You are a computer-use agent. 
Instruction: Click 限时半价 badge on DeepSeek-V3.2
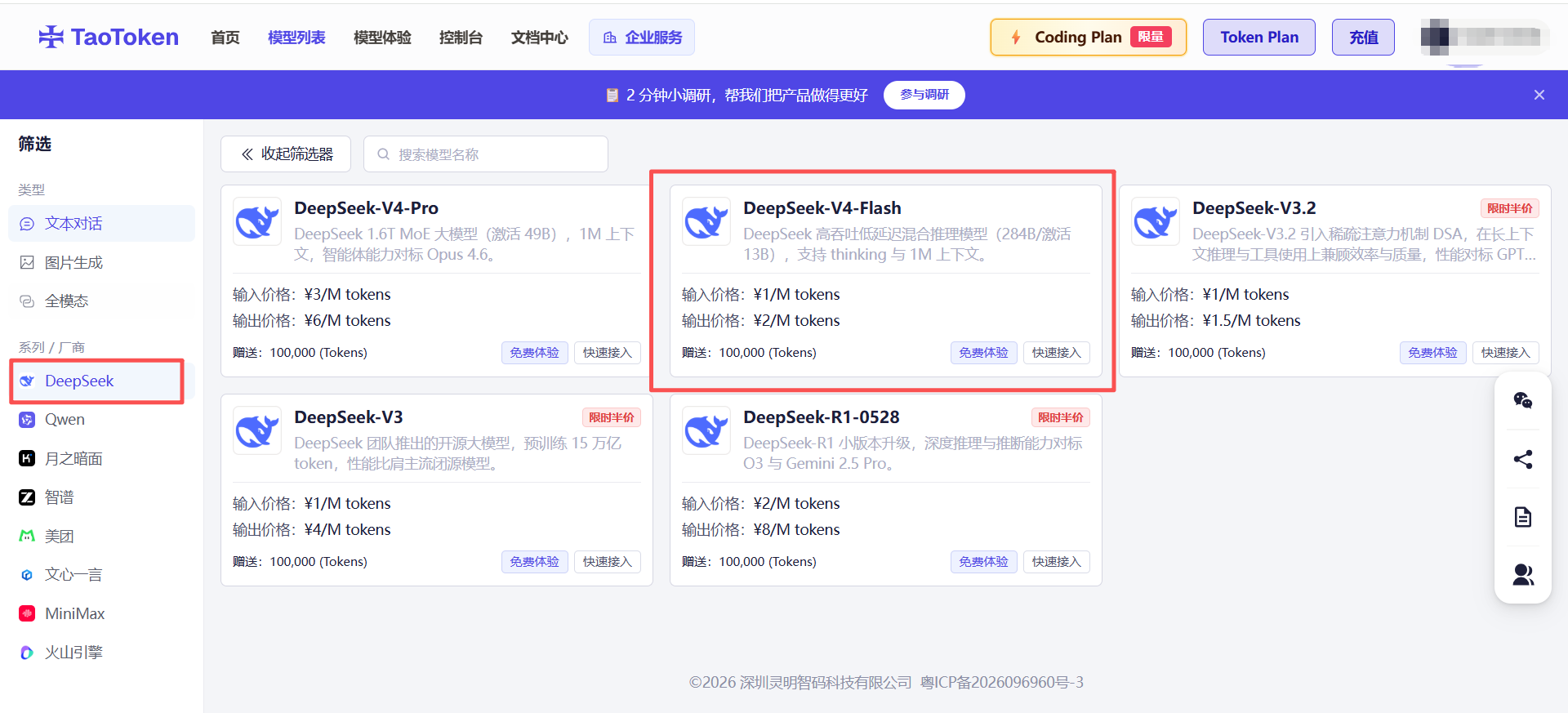click(x=1510, y=208)
